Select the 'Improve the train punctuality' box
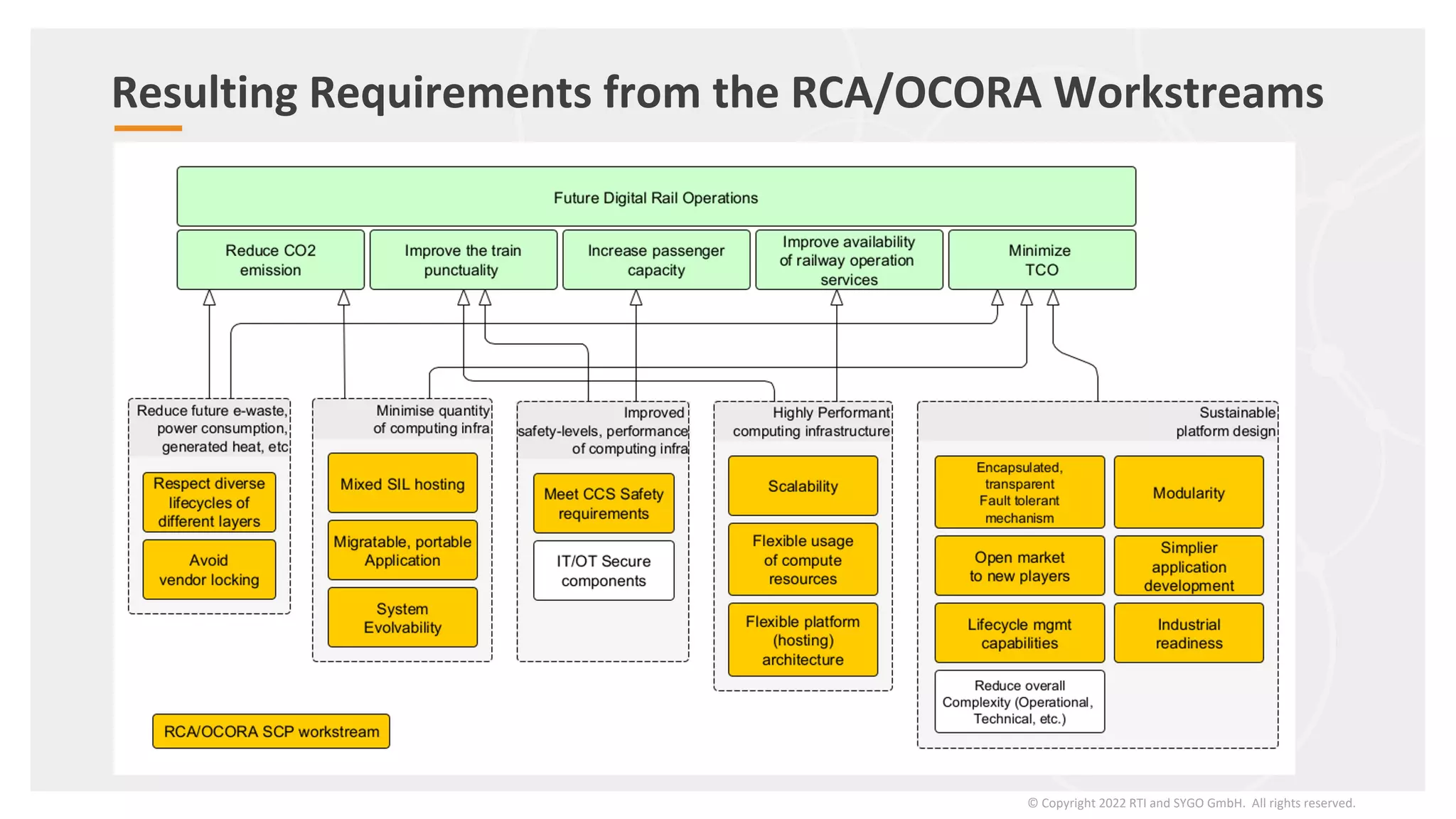This screenshot has width=1456, height=819. 463,259
